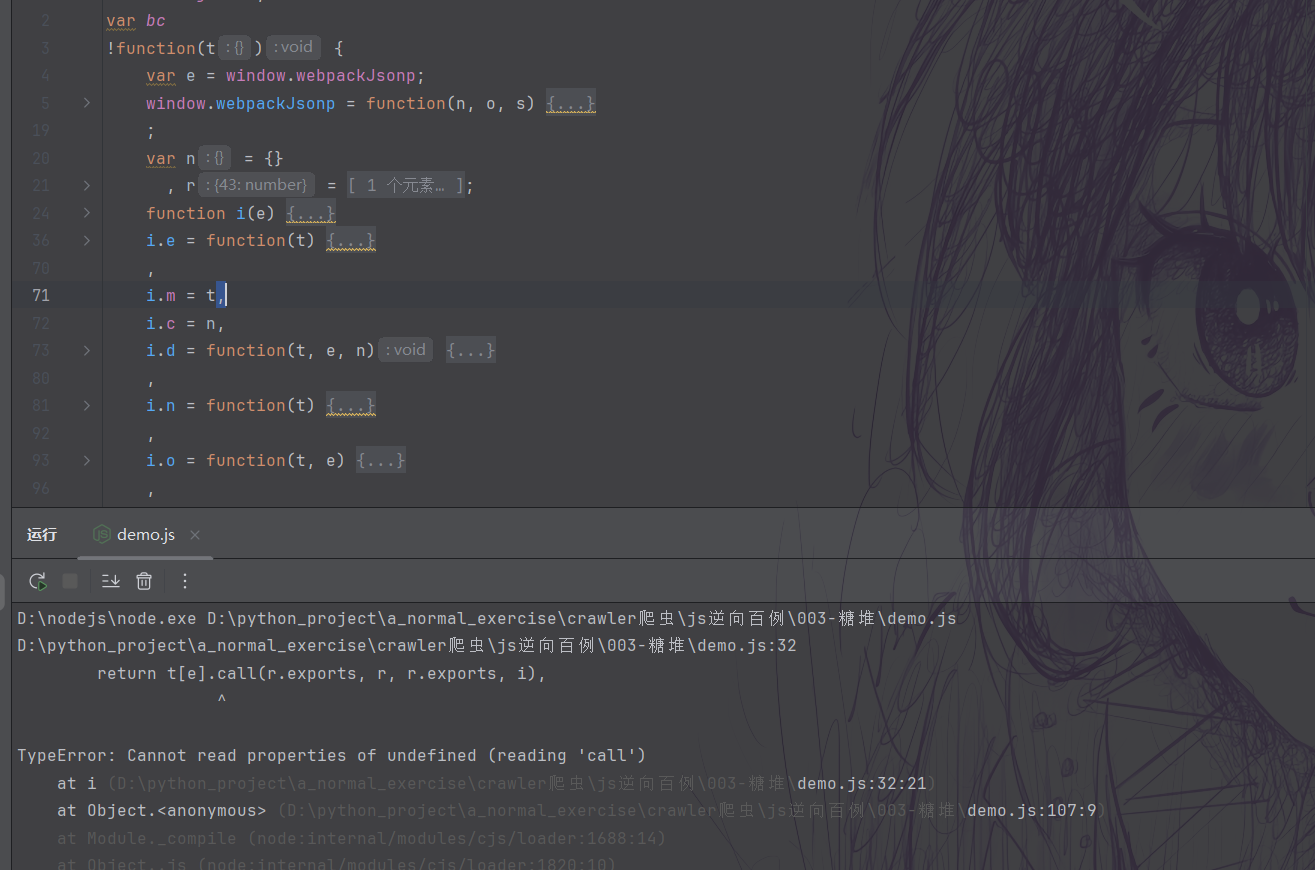
Task: Unfold the {...} body of i.o function
Action: tap(381, 460)
